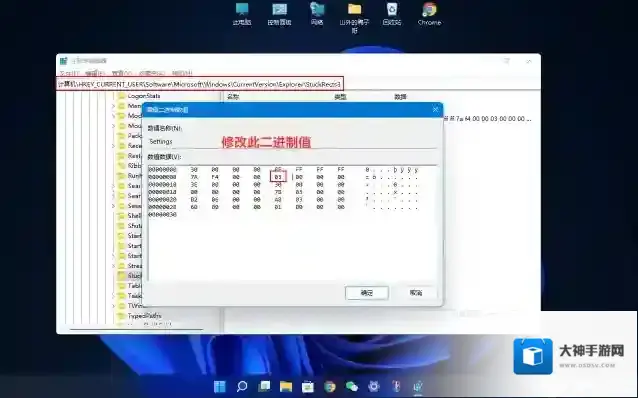Confirm the dialog with 确定 (OK)
The height and width of the screenshot is (398, 638).
pyautogui.click(x=367, y=293)
